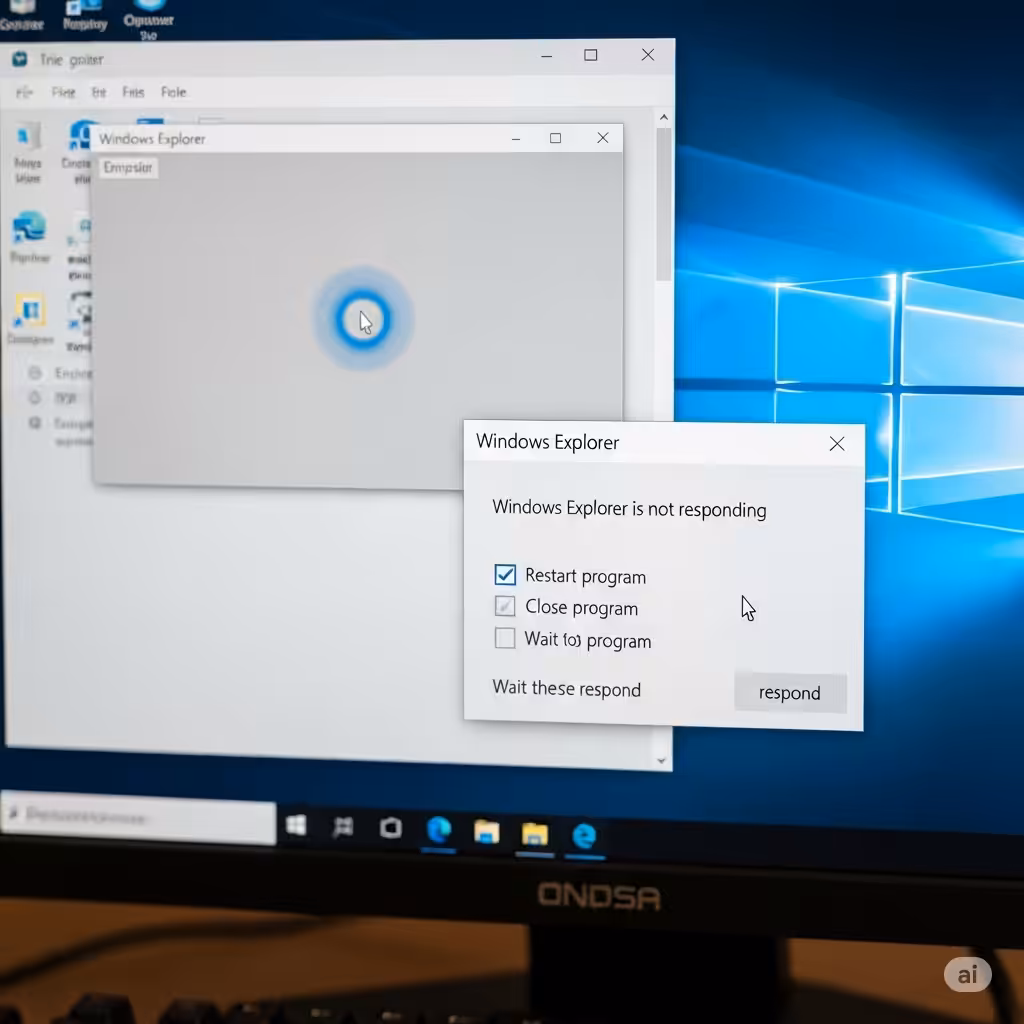Maximize the 'Tnie gniter' back window
Viewport: 1024px width, 1024px height.
click(590, 56)
